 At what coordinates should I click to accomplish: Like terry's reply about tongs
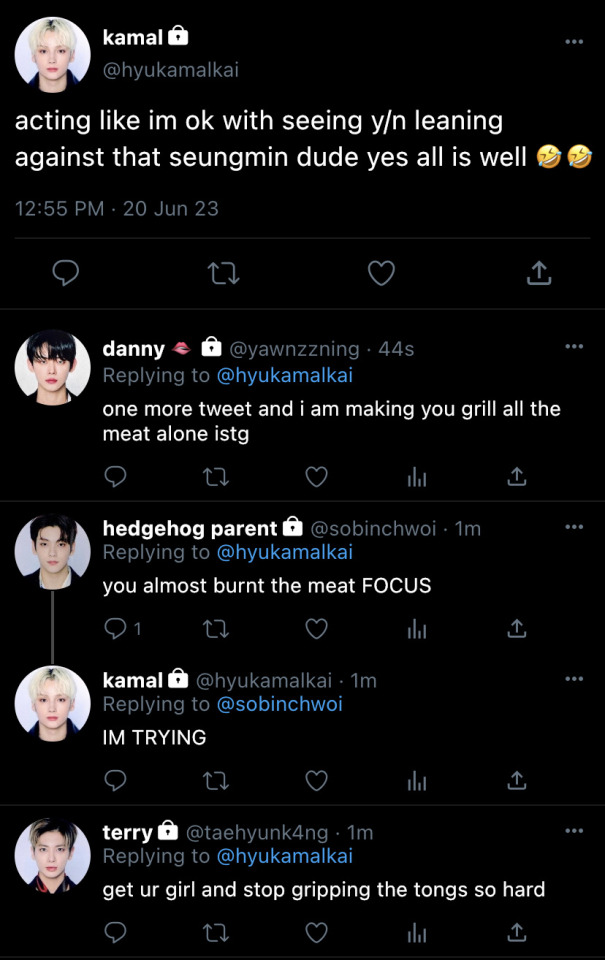[317, 932]
